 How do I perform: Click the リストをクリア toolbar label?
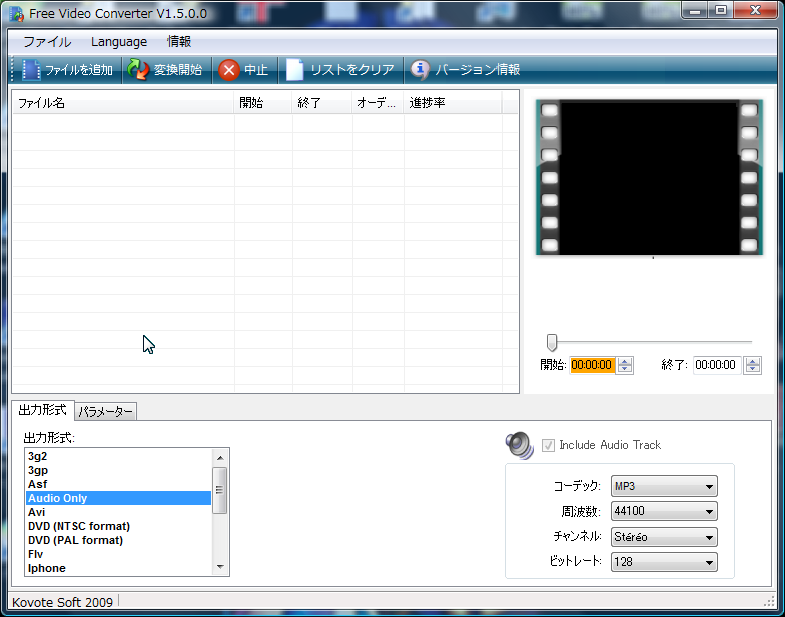point(352,70)
